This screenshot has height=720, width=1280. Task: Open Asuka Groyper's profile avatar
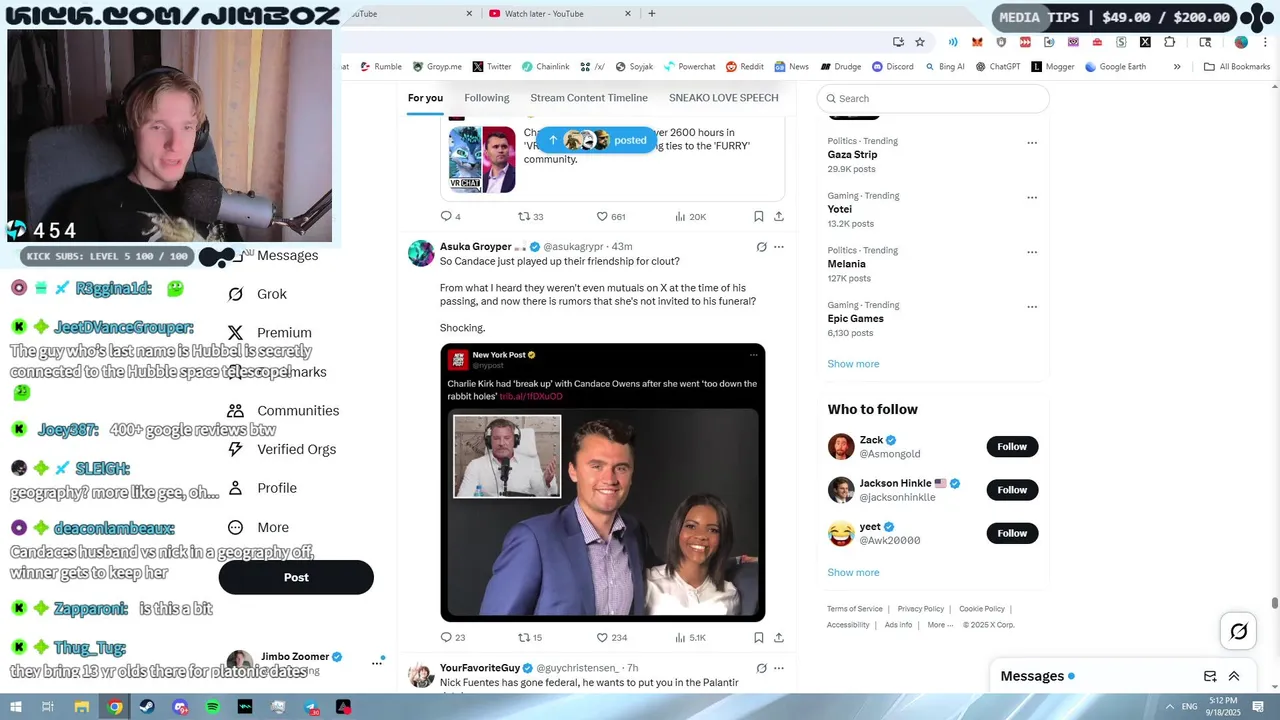pos(421,253)
